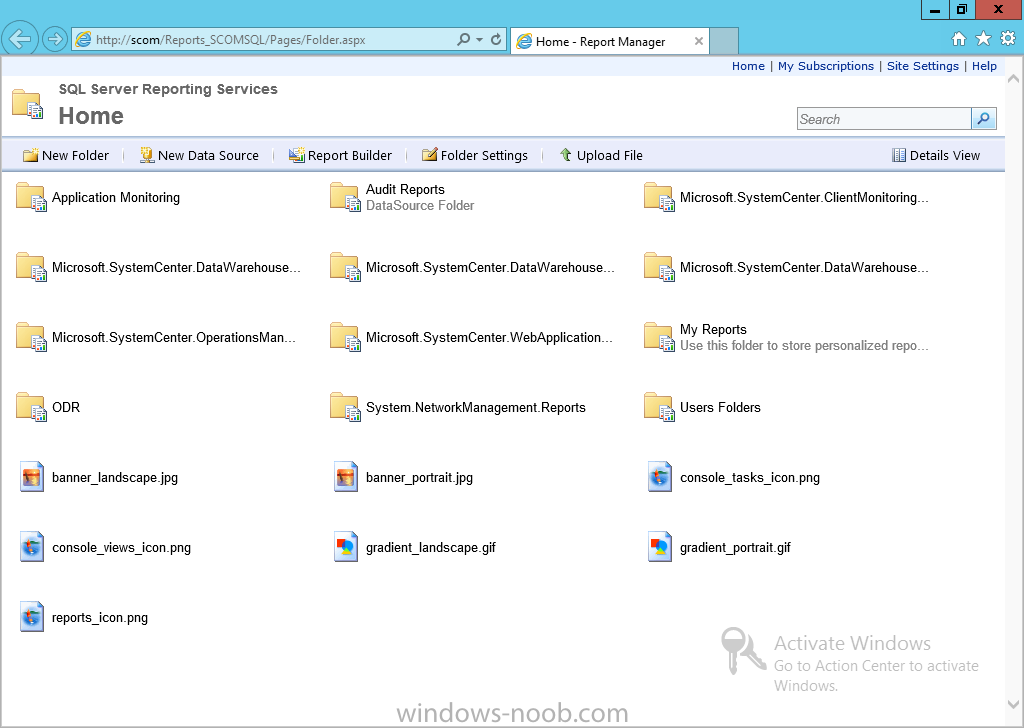This screenshot has width=1024, height=728.
Task: Click the System.NetworkManagement.Reports folder icon
Action: [x=345, y=407]
